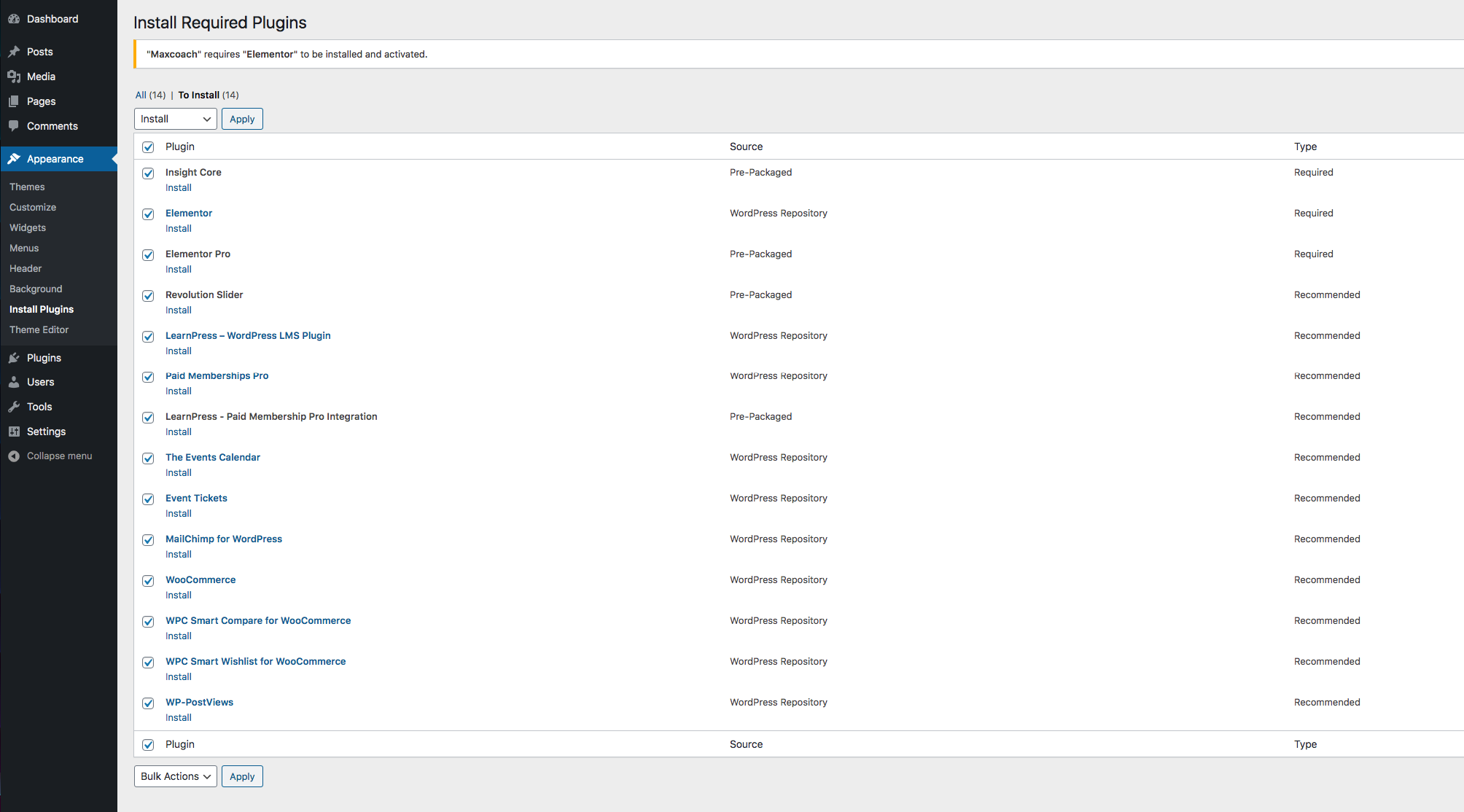Screen dimensions: 1464x812
Task: Uncheck the MailChimp for WordPress checkbox
Action: click(148, 540)
